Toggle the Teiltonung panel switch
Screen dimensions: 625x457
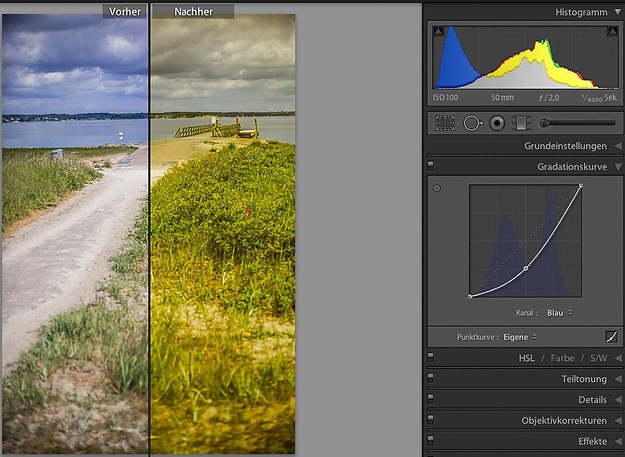(431, 379)
